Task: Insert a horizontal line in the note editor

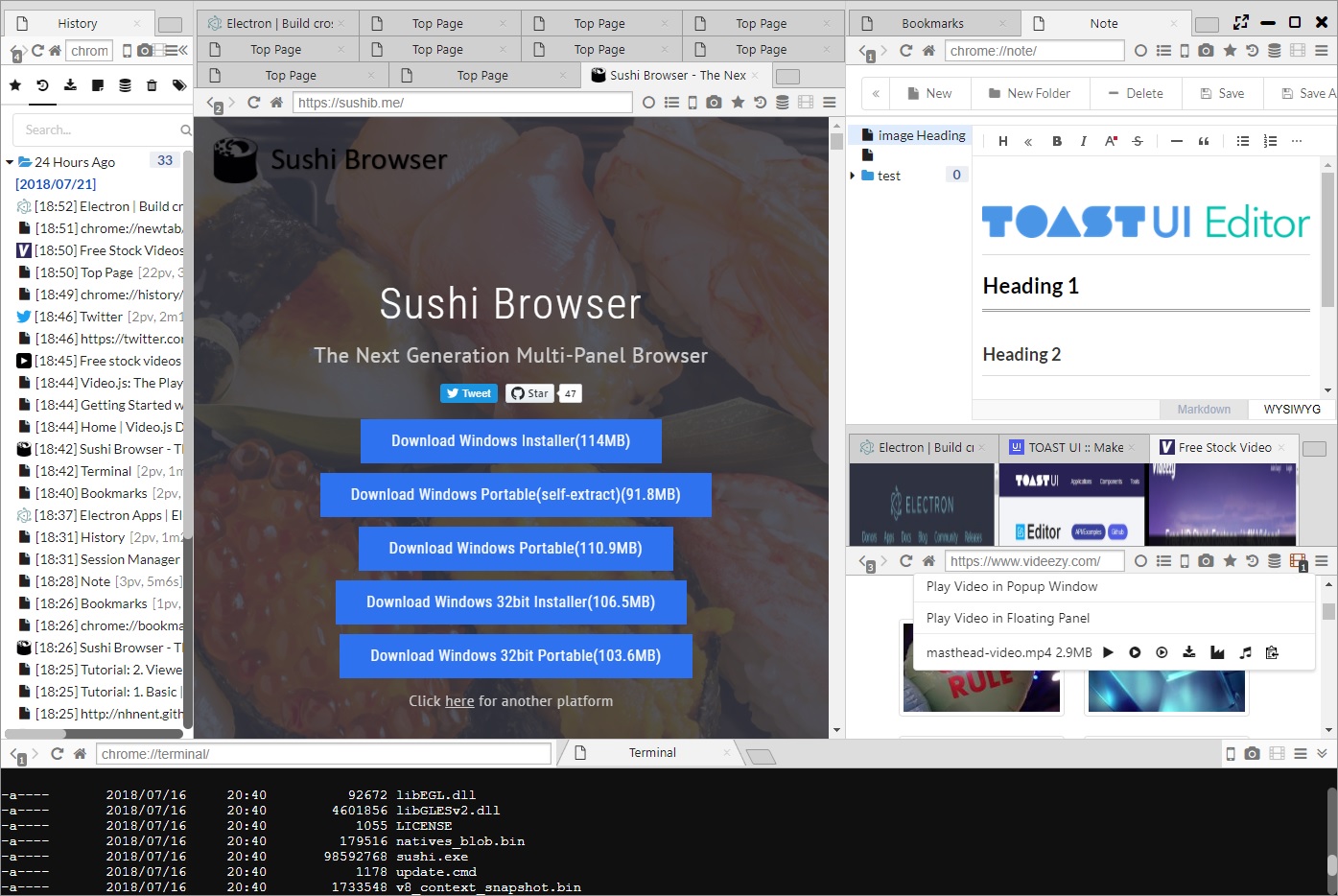Action: 1176,141
